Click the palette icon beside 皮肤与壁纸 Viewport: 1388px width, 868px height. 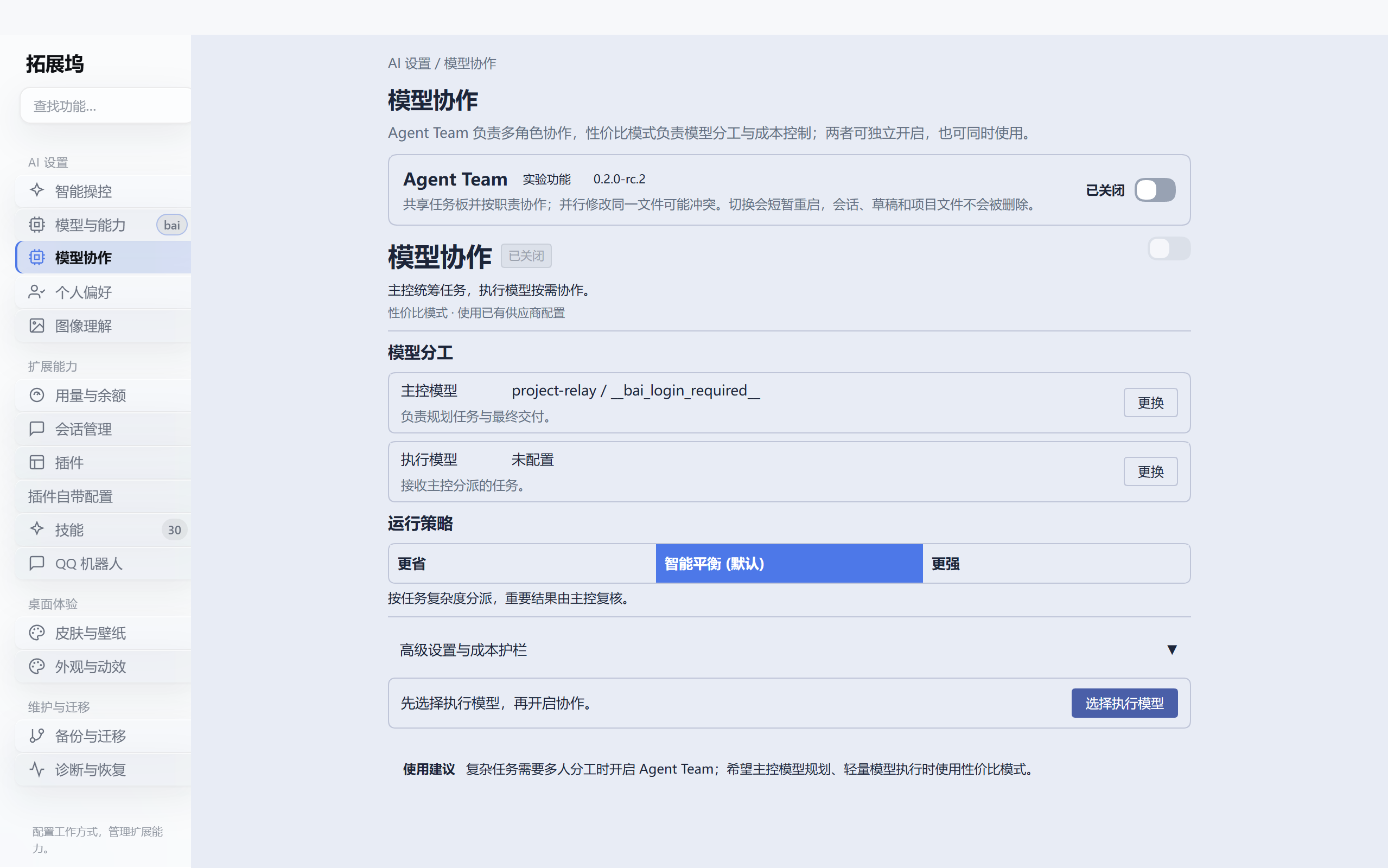coord(37,633)
